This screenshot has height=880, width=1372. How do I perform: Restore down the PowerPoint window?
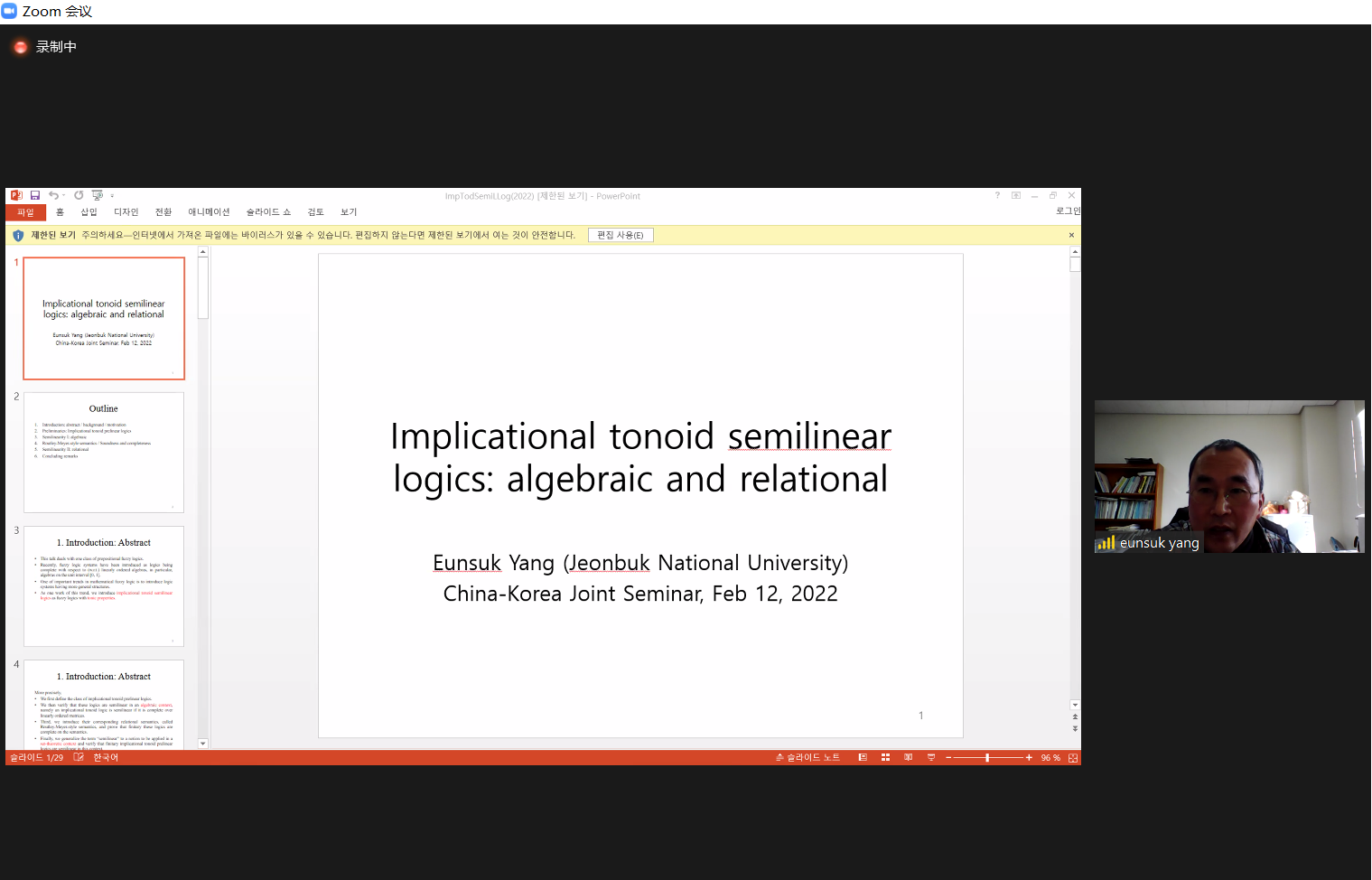[1053, 195]
